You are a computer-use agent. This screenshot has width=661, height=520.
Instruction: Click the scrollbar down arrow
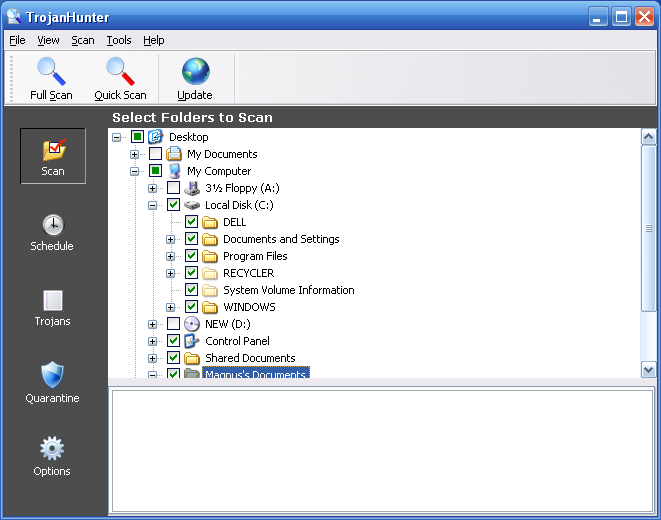648,370
